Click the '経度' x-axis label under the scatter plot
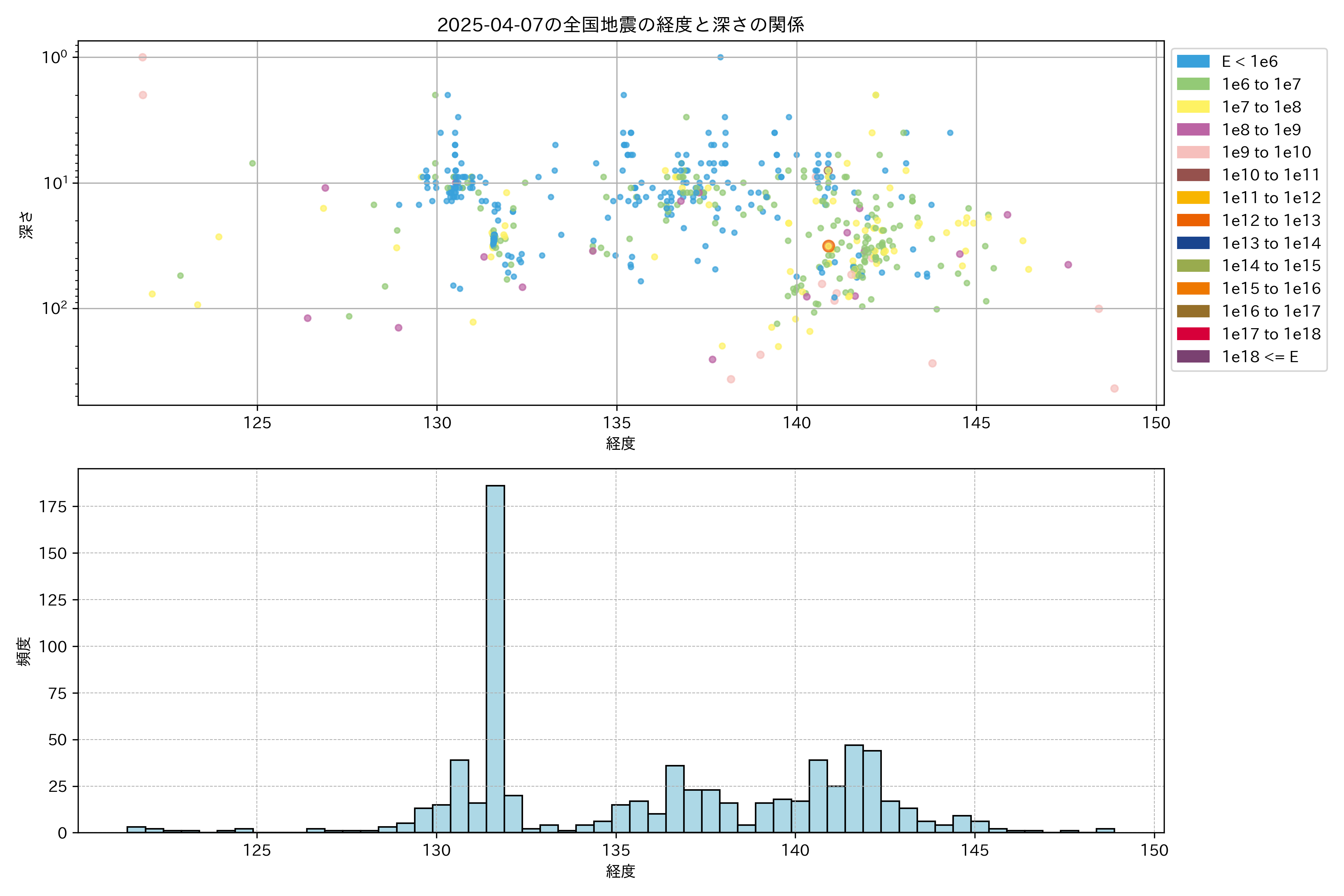This screenshot has height=896, width=1344. tap(620, 443)
